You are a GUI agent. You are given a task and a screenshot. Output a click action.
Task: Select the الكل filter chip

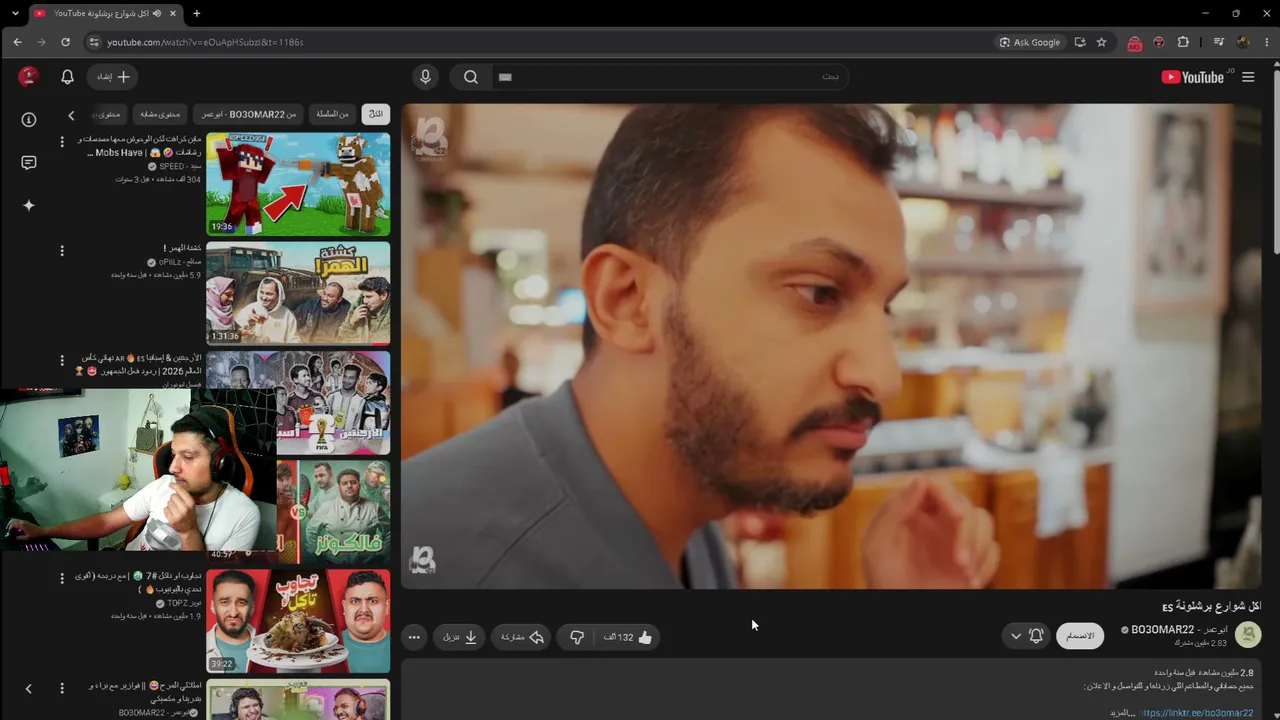point(376,114)
